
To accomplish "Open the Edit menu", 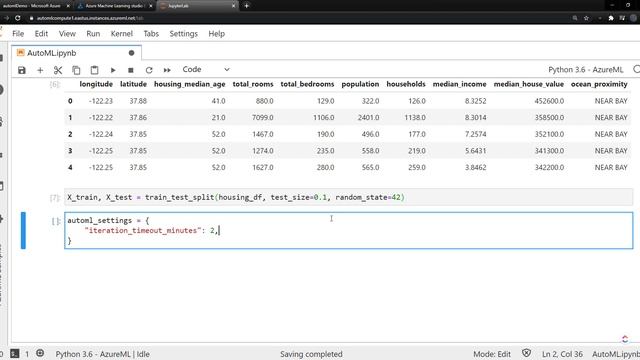I will click(41, 34).
